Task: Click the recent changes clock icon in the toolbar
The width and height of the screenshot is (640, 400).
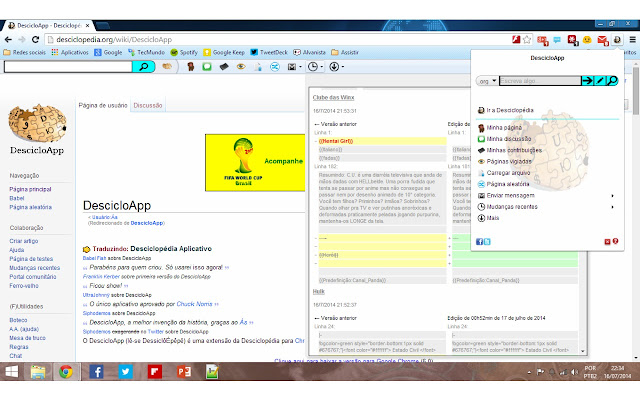Action: 313,67
